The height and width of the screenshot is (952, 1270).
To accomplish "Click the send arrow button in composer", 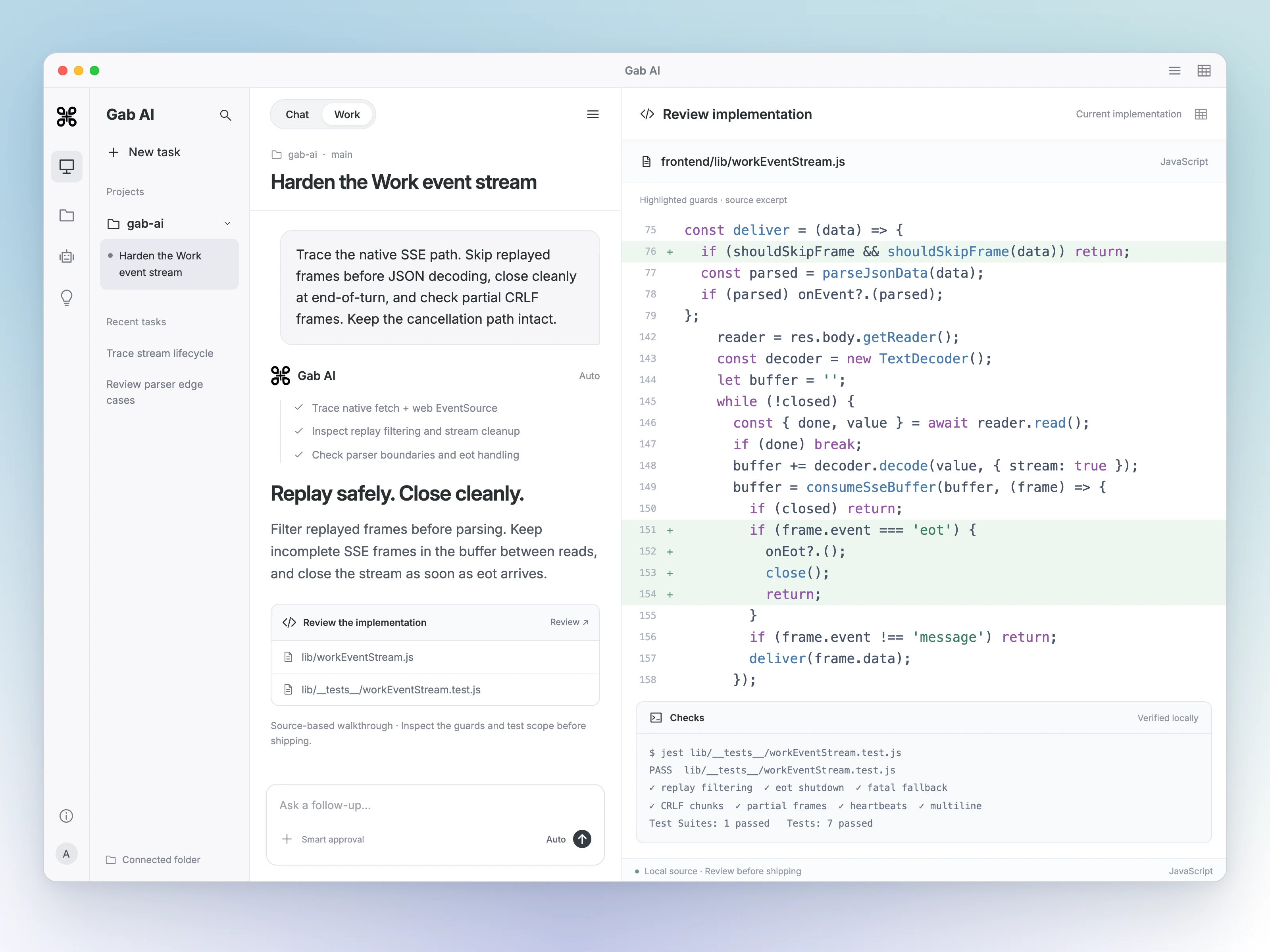I will 582,839.
